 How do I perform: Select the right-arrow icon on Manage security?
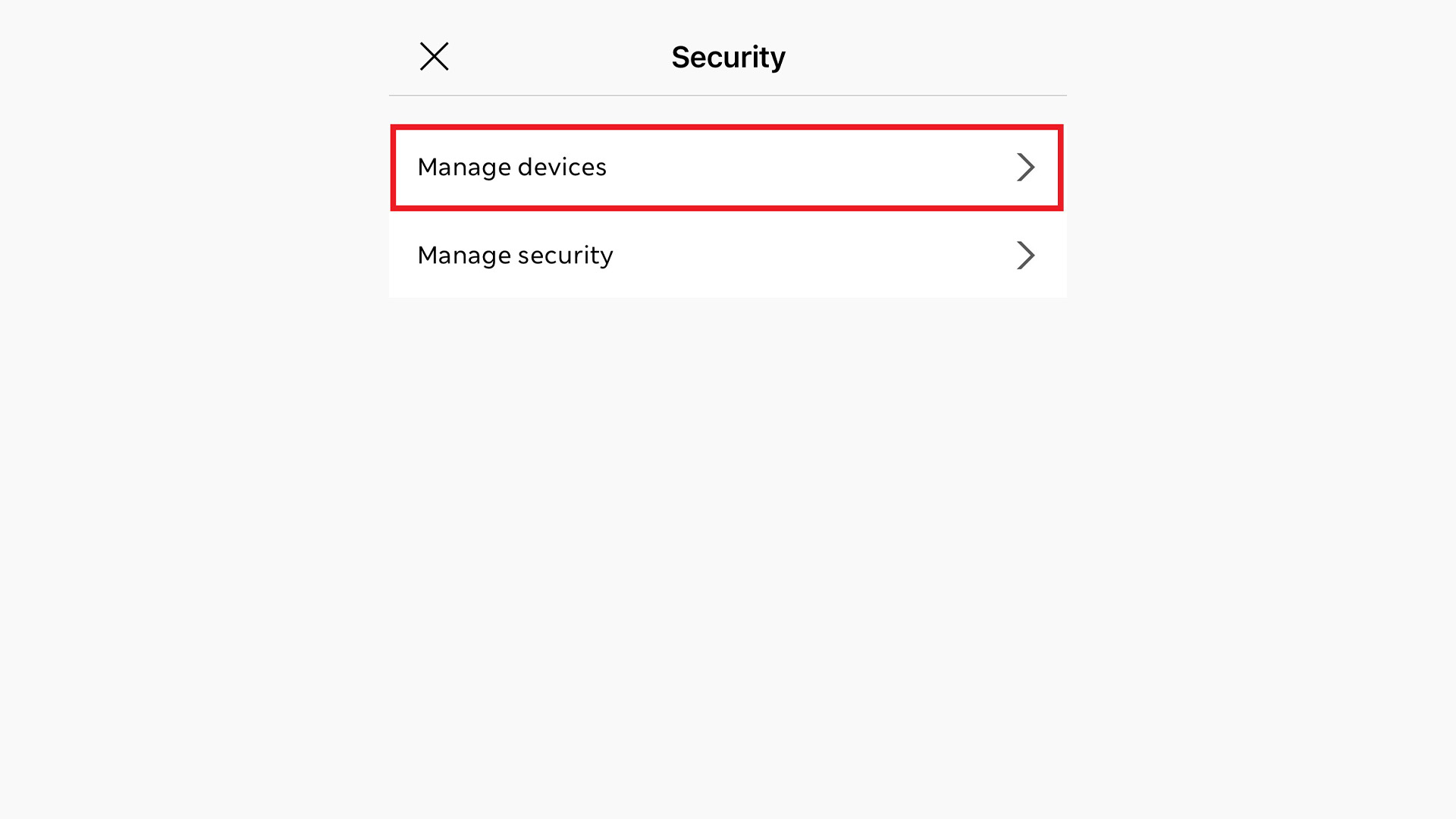(x=1027, y=256)
